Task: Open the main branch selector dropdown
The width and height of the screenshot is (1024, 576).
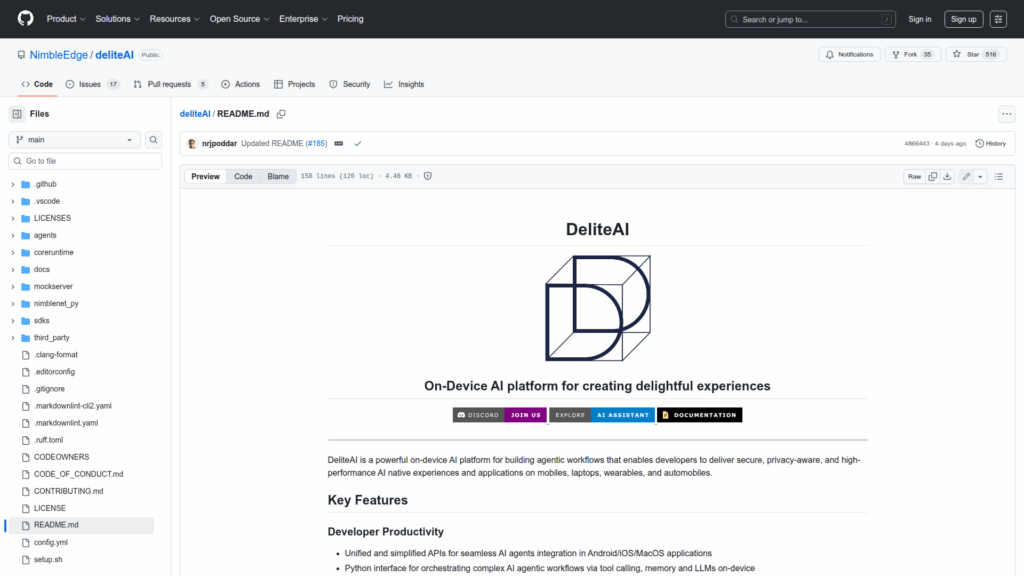Action: click(x=75, y=140)
